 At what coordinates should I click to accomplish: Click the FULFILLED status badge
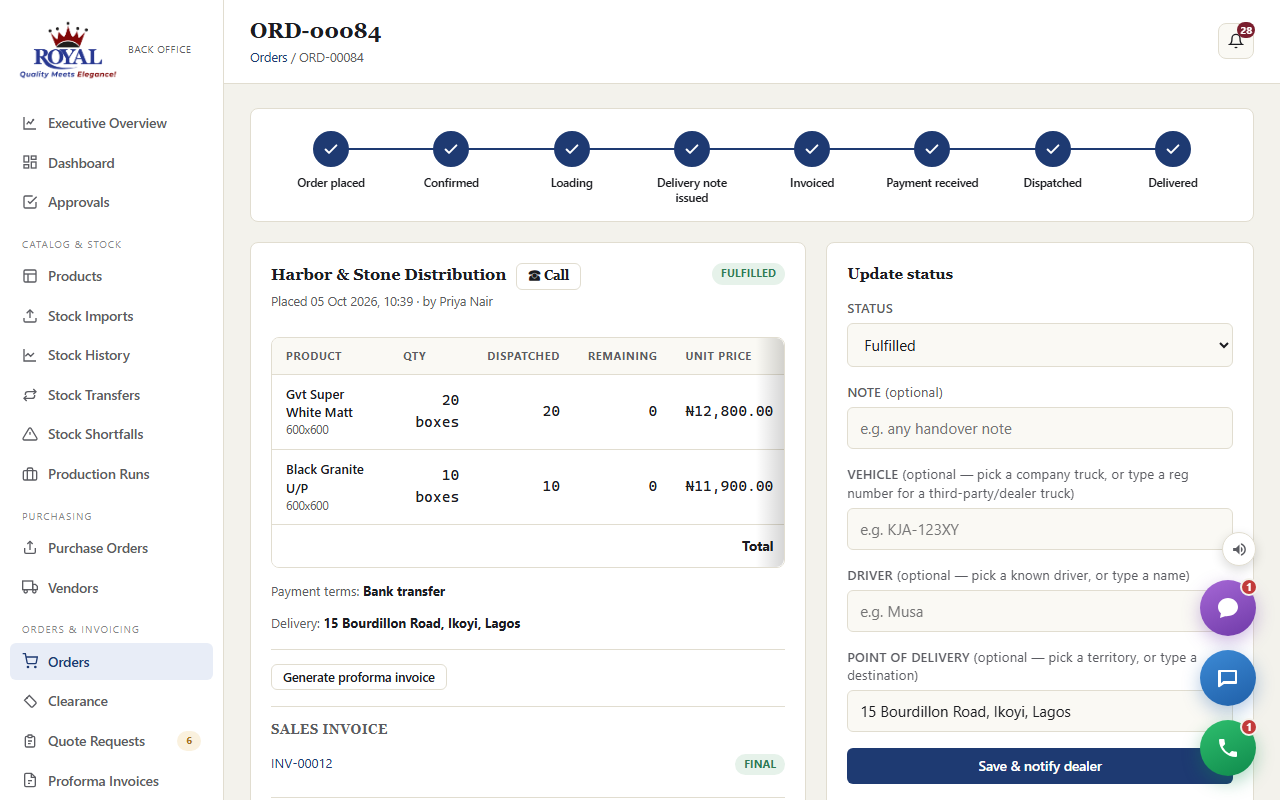(x=748, y=274)
